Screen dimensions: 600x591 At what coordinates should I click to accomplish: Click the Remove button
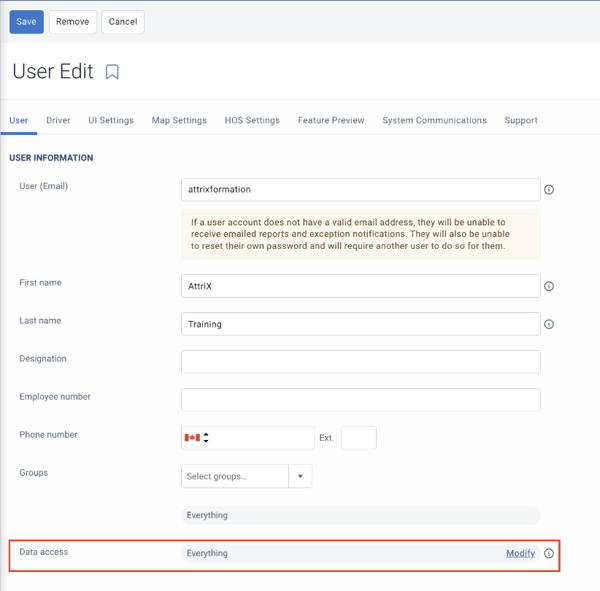73,22
